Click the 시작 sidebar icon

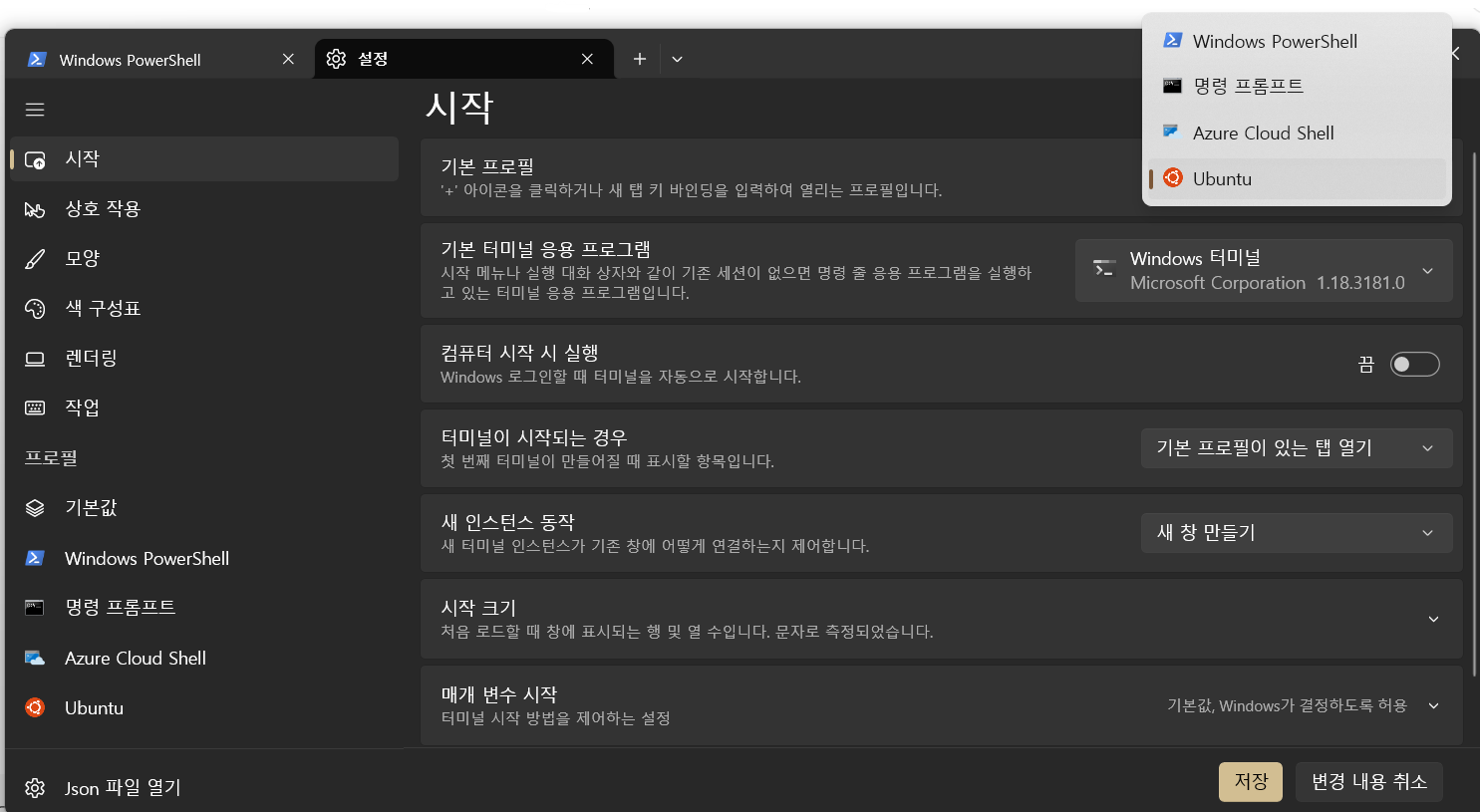pyautogui.click(x=35, y=159)
